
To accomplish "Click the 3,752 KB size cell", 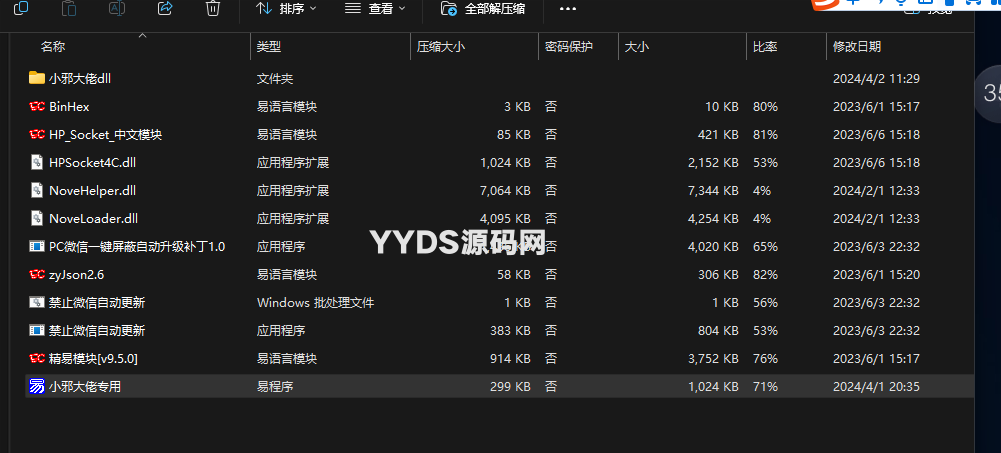I will [x=713, y=359].
